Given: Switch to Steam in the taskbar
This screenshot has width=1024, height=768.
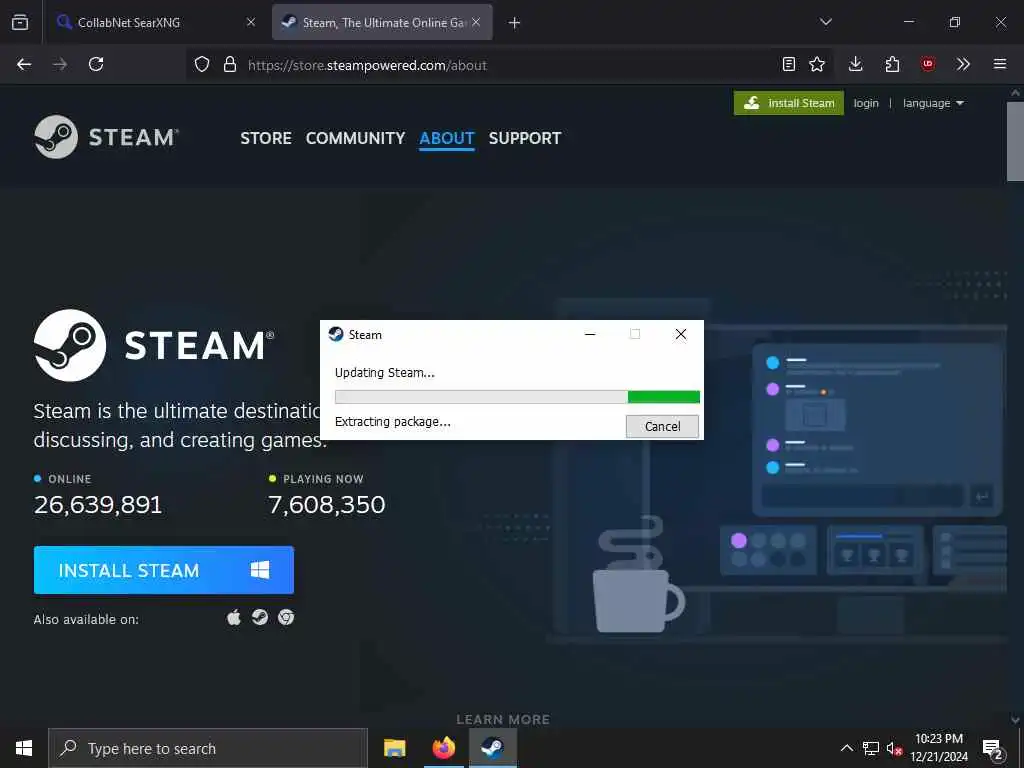Looking at the screenshot, I should (x=492, y=748).
